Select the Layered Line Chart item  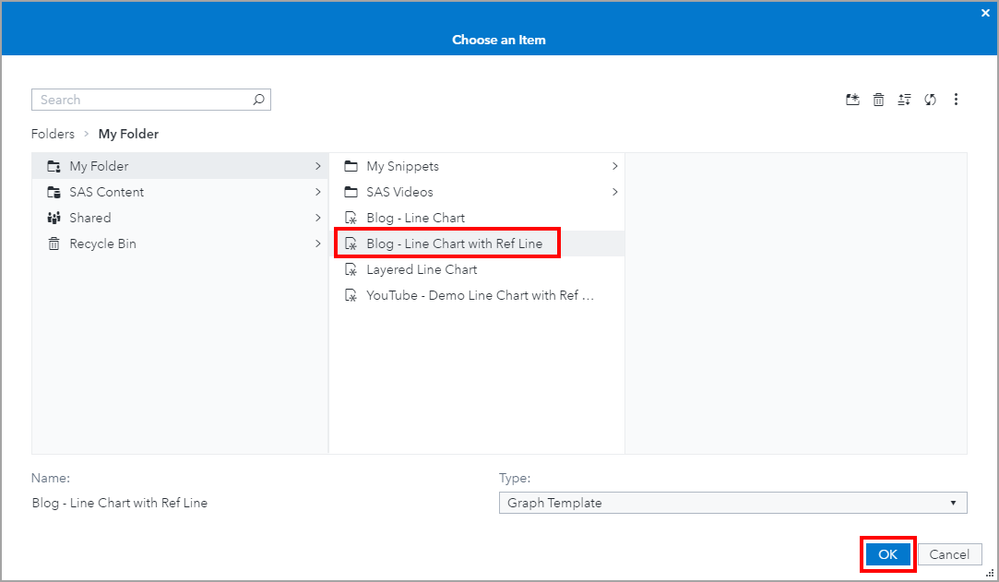pos(421,270)
